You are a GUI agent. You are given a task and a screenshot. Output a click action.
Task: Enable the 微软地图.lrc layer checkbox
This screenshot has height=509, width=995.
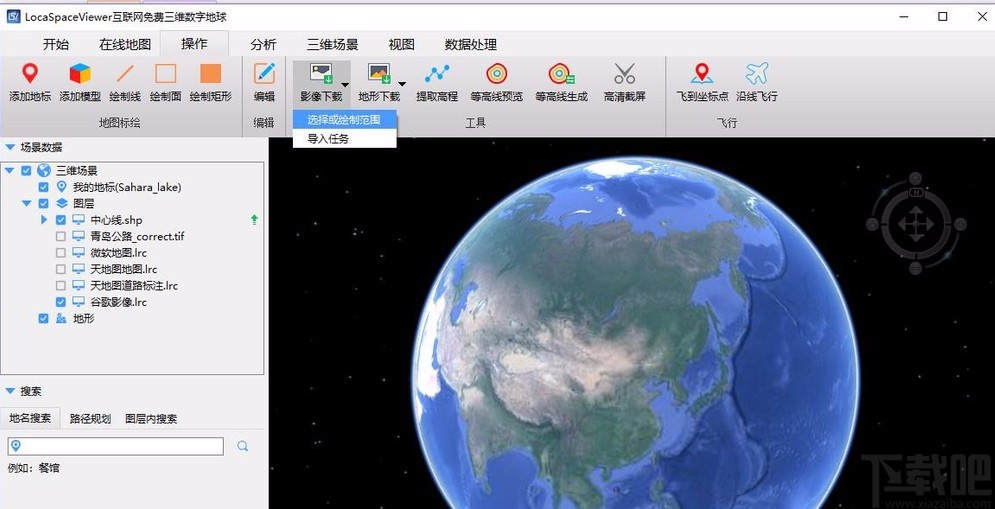[x=60, y=253]
